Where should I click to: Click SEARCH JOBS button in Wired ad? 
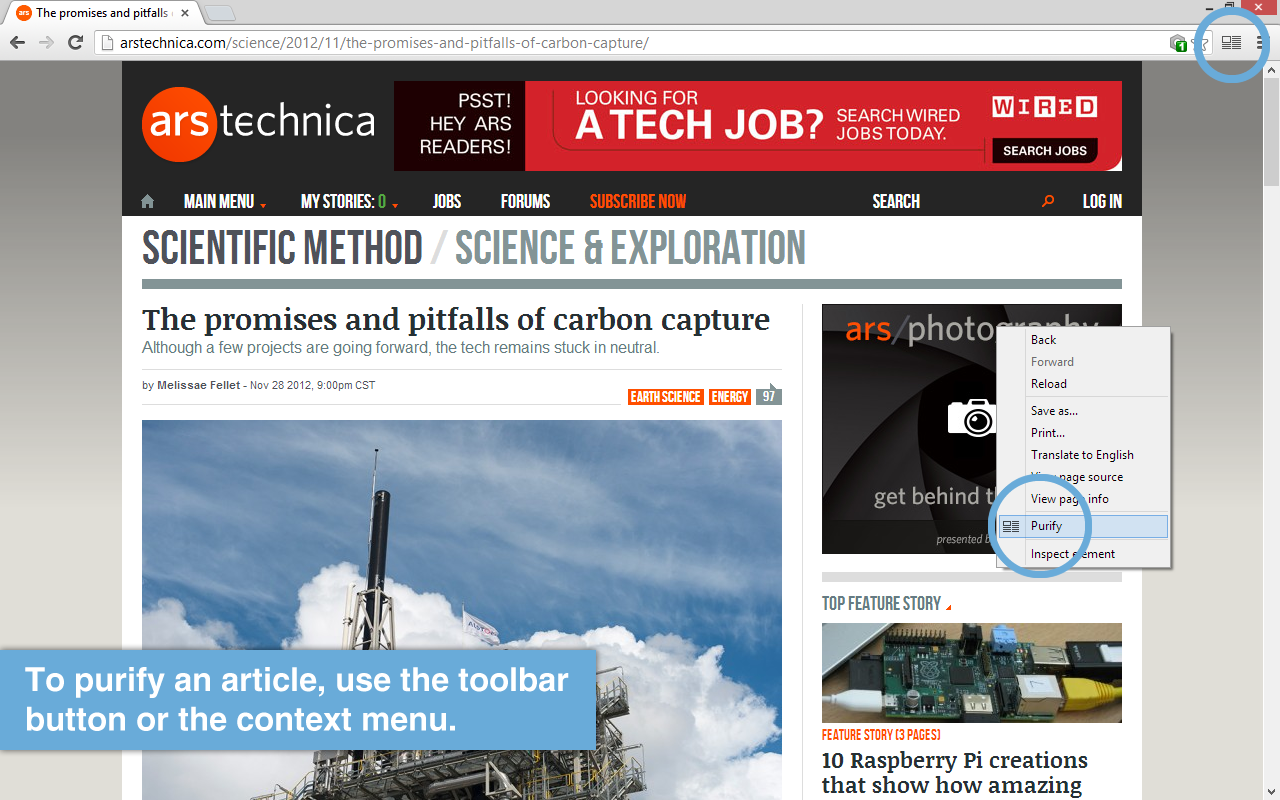click(1045, 151)
